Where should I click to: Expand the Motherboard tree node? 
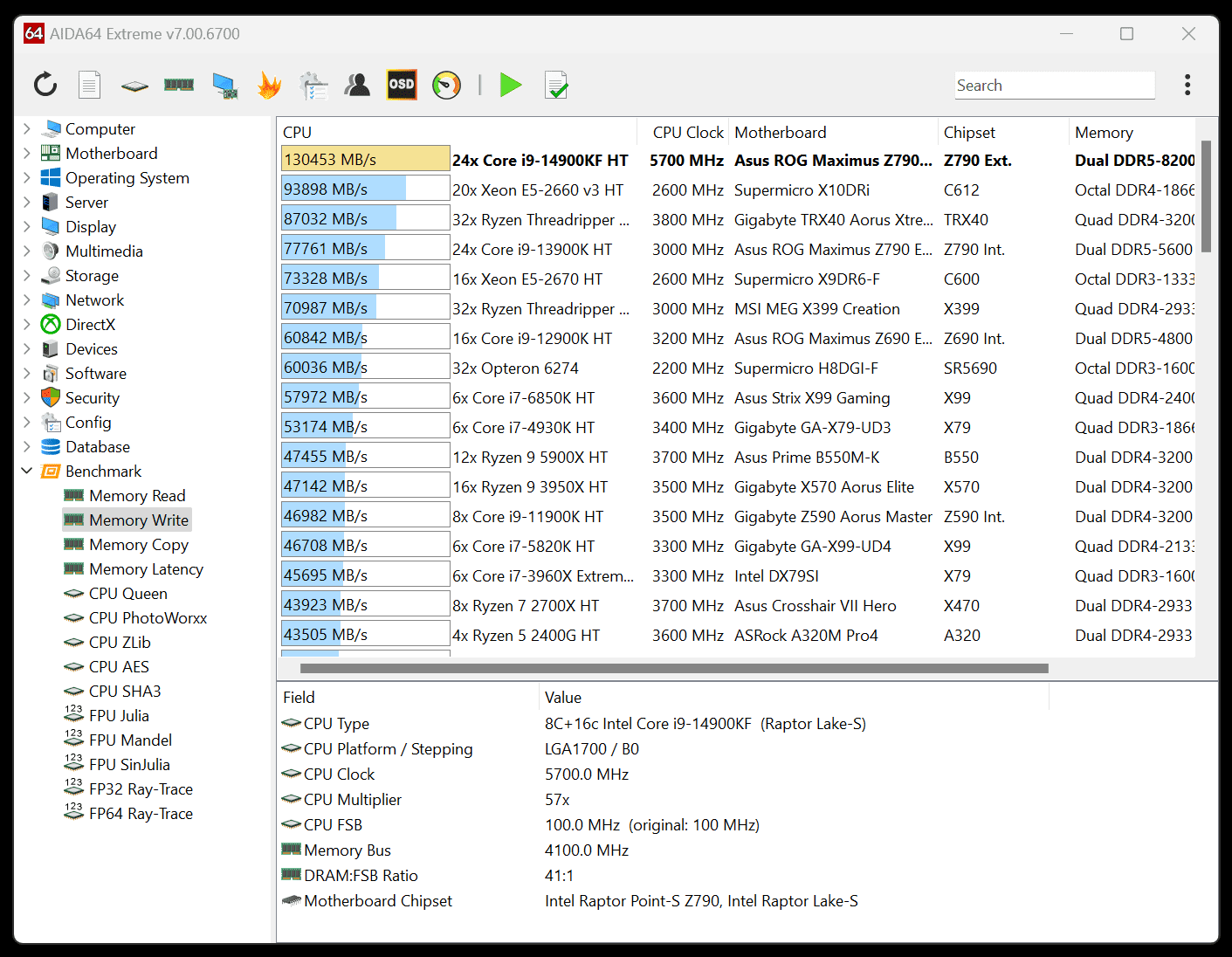[27, 153]
